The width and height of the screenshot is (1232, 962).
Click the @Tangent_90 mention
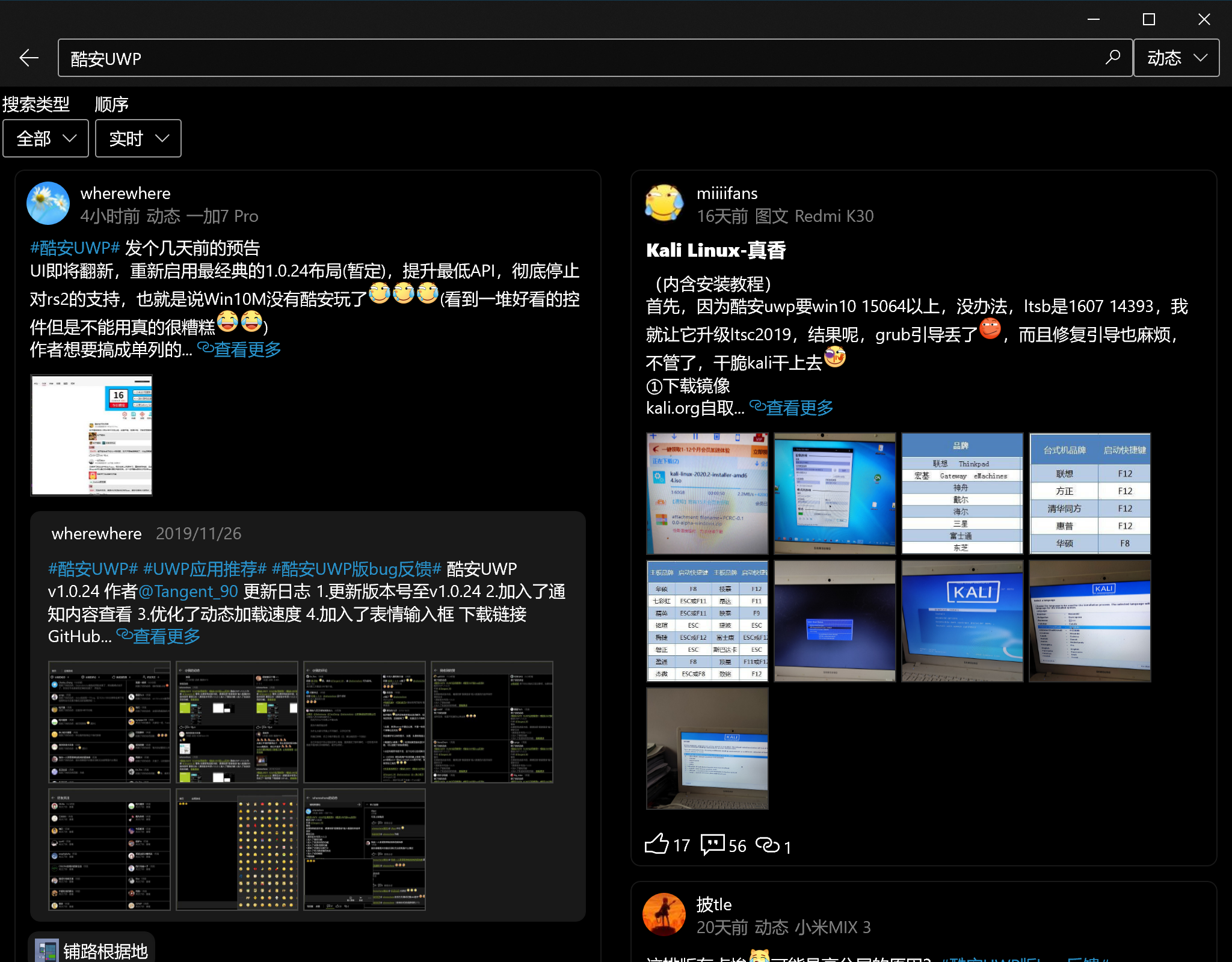[x=188, y=592]
